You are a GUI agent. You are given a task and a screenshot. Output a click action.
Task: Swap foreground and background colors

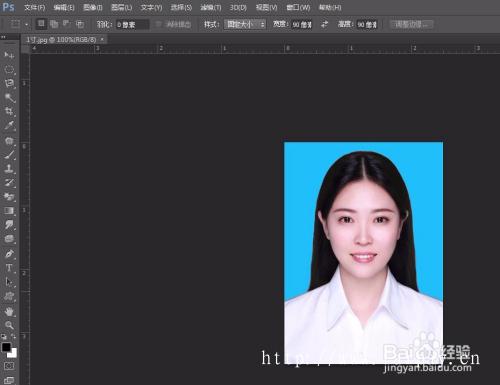point(13,336)
